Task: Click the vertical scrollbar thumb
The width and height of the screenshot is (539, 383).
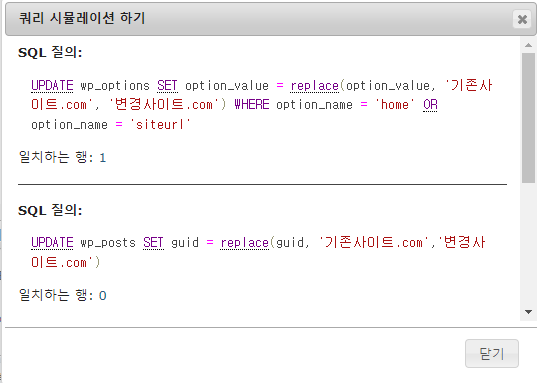Action: point(528,118)
